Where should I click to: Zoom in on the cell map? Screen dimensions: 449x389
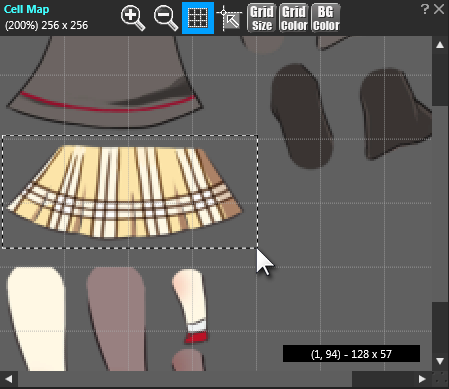[x=133, y=18]
